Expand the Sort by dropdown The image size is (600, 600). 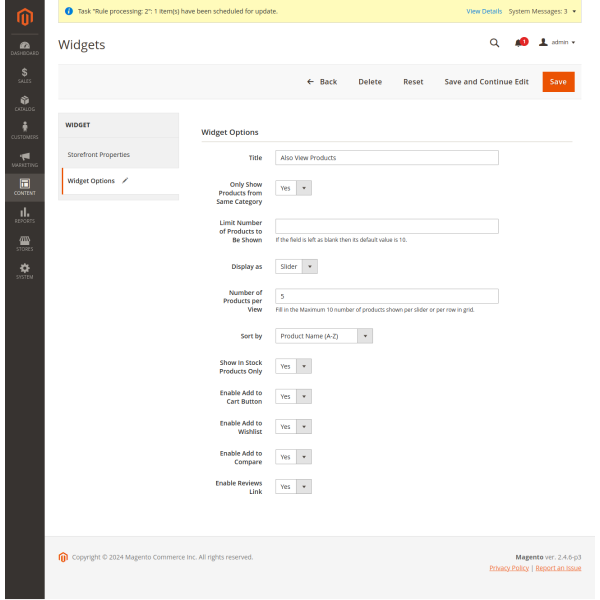pos(324,336)
